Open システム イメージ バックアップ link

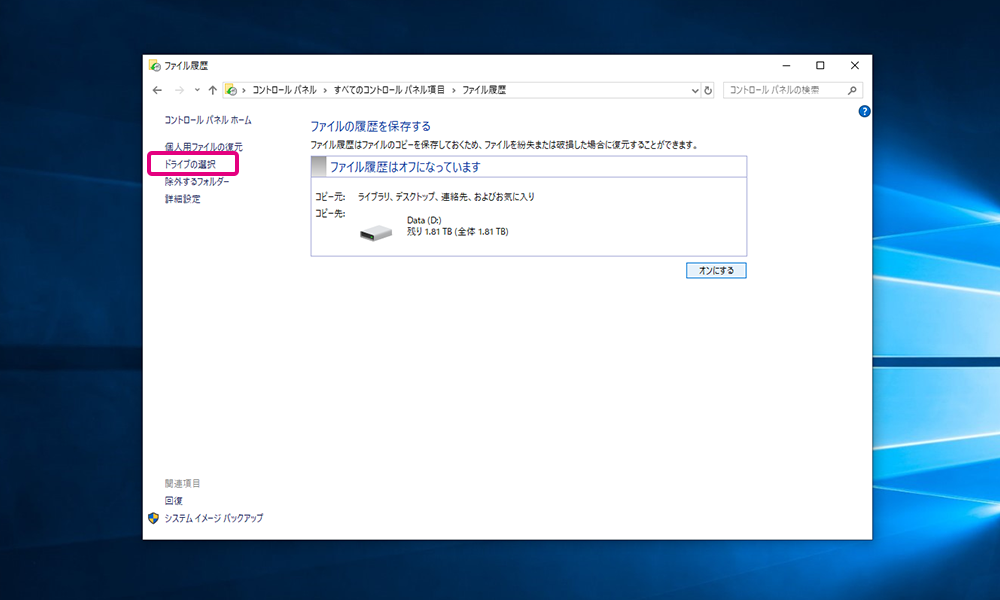(x=213, y=519)
